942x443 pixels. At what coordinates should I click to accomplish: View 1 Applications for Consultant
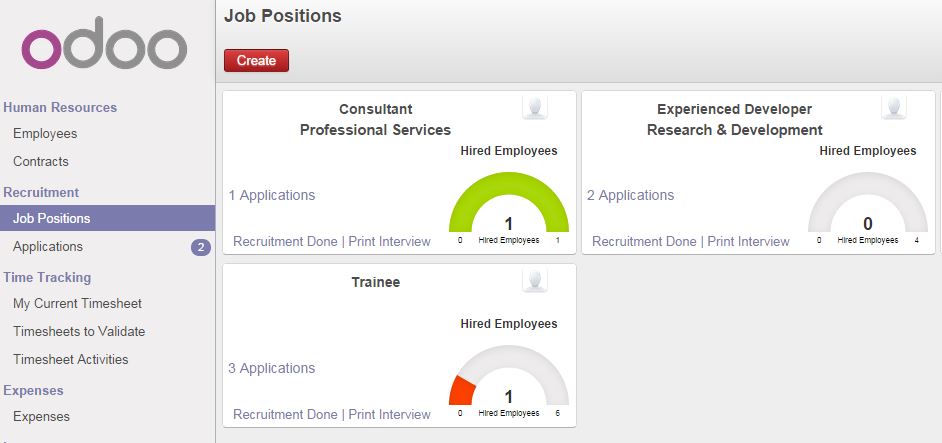[272, 195]
